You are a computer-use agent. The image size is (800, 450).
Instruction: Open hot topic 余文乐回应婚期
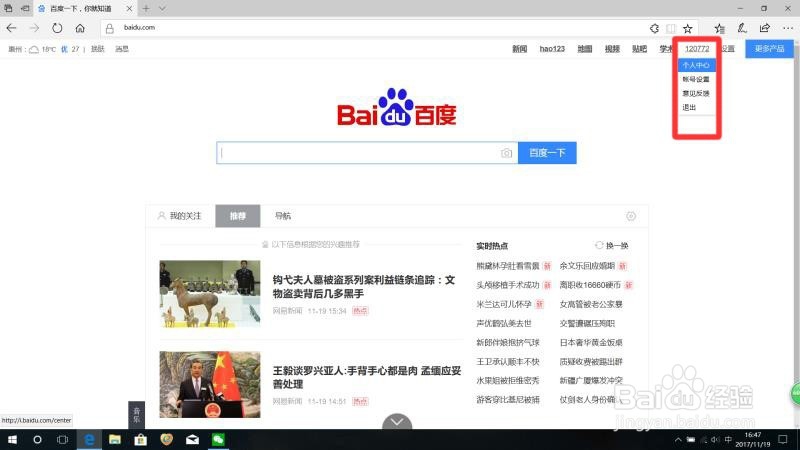coord(587,266)
